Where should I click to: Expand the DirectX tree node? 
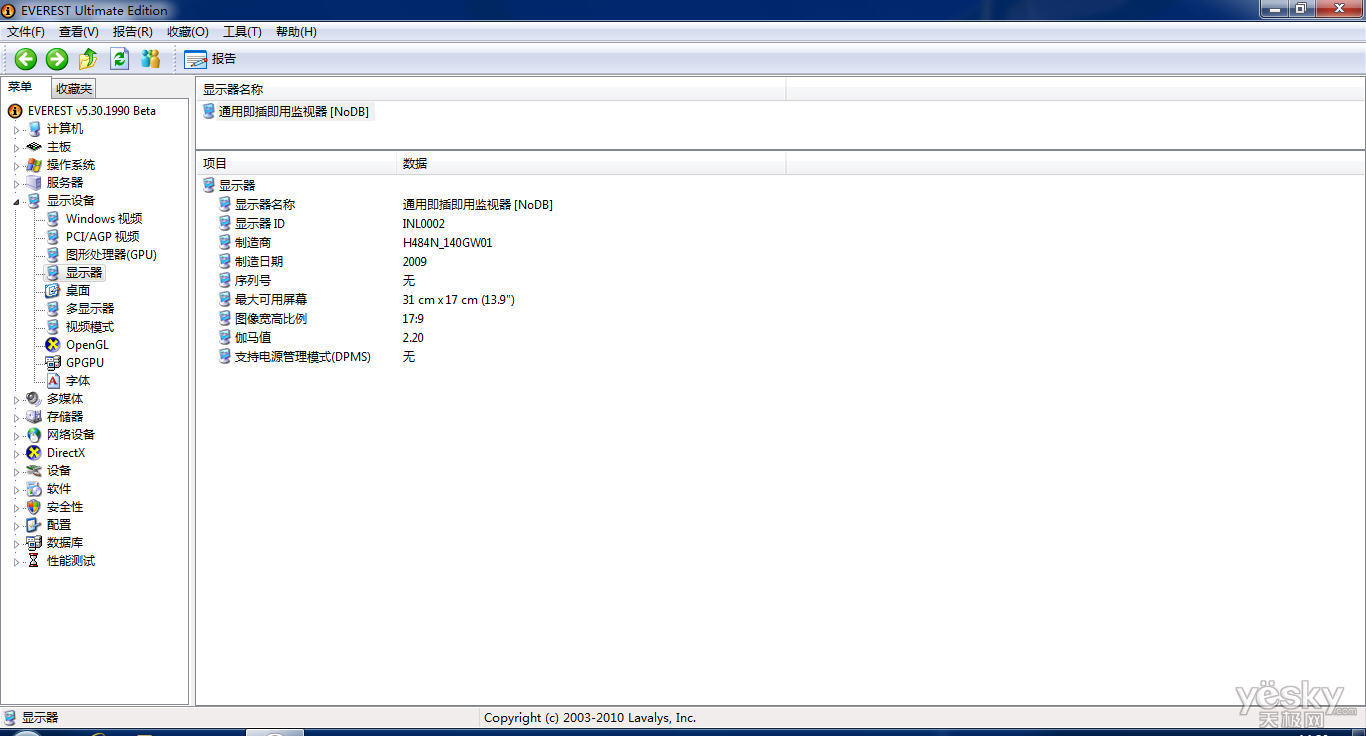click(x=16, y=453)
